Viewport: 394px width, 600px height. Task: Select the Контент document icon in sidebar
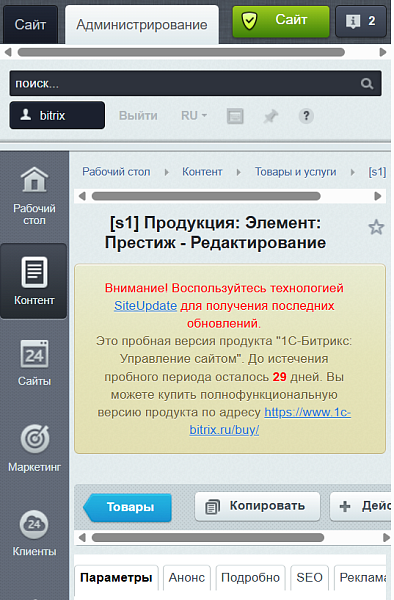[34, 272]
